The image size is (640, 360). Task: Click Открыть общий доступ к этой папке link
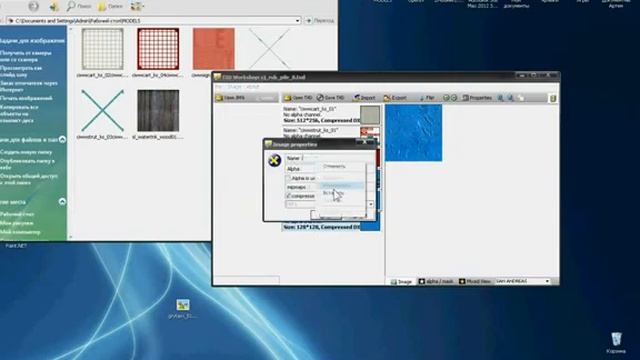(x=29, y=179)
